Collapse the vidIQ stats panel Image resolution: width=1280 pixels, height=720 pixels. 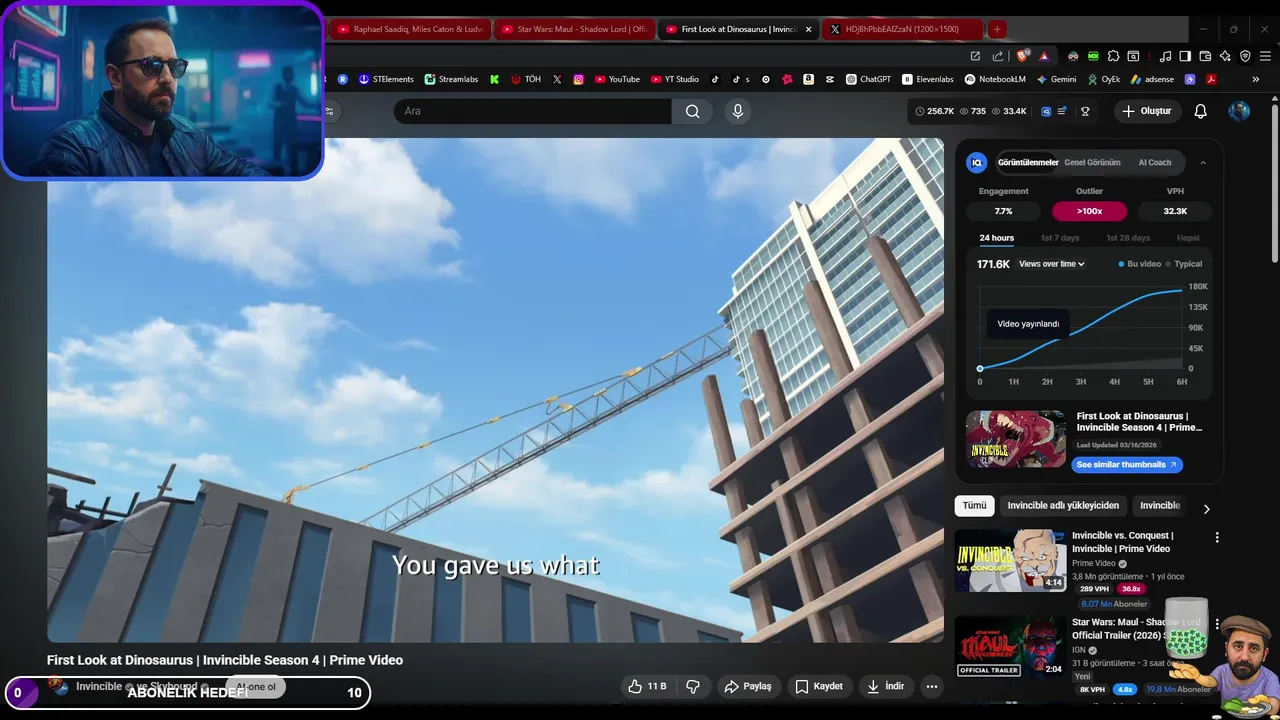1203,162
